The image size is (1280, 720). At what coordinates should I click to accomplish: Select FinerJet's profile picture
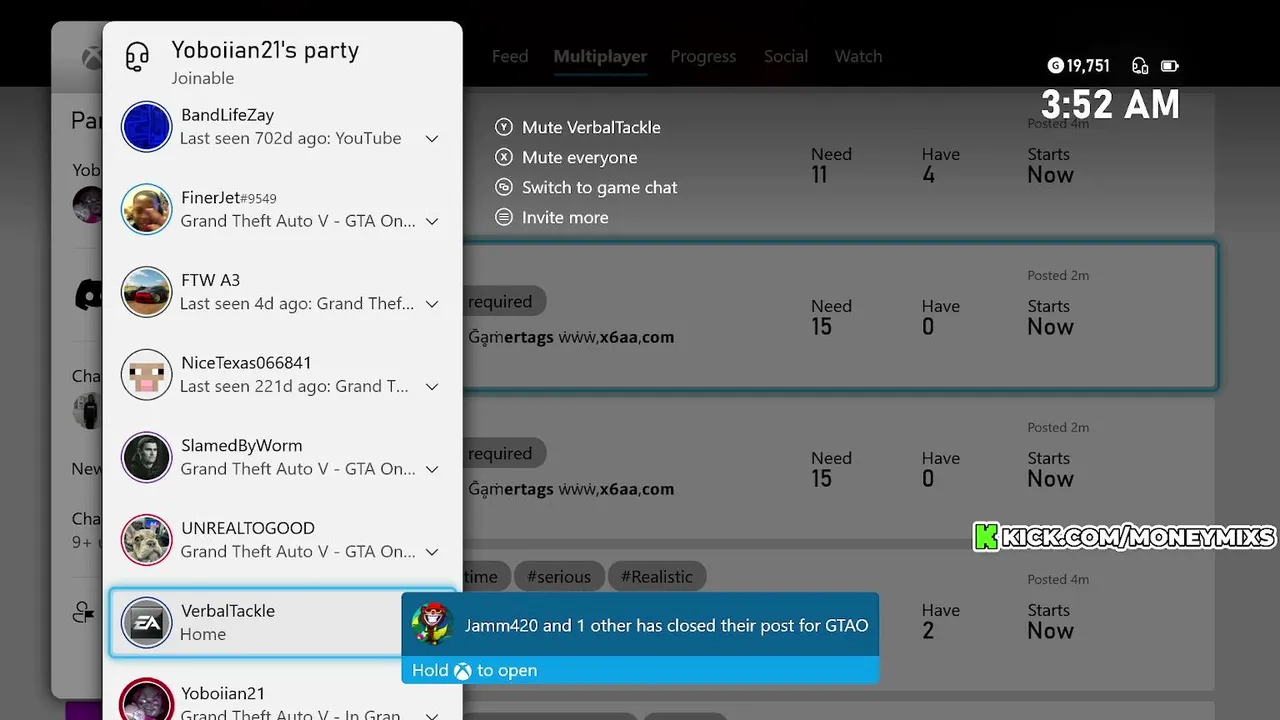[146, 209]
